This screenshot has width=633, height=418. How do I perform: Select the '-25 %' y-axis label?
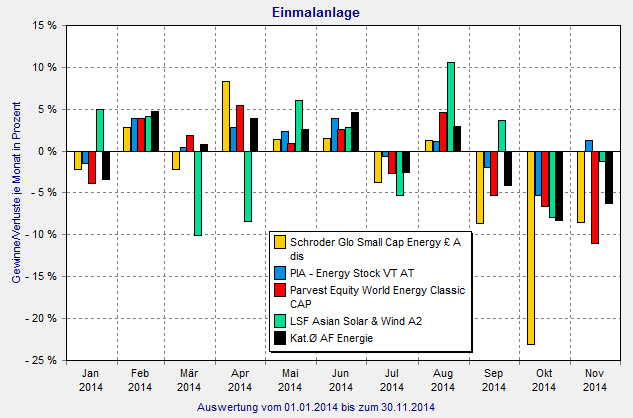click(x=36, y=360)
